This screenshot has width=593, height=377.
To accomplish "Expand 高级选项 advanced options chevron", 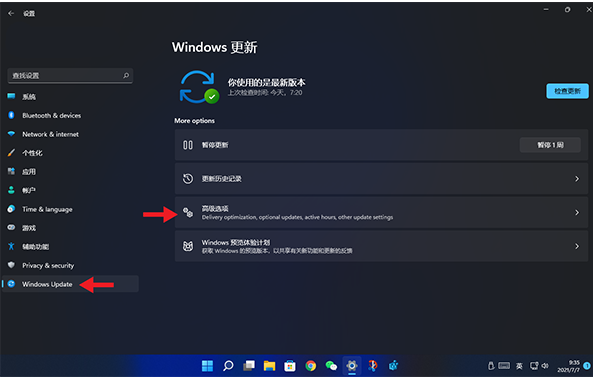I will click(577, 213).
